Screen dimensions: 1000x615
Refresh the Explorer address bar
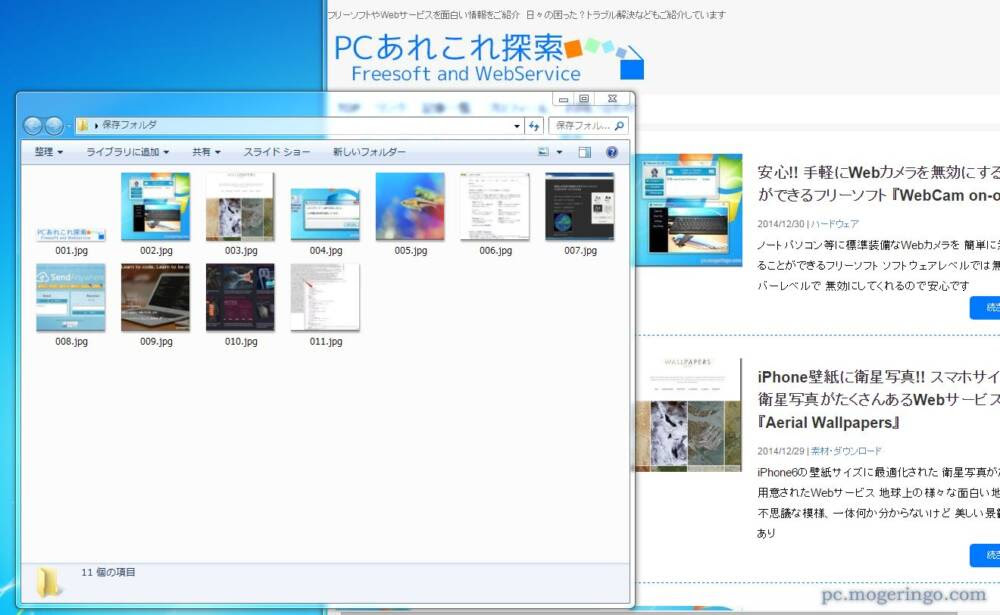click(534, 126)
